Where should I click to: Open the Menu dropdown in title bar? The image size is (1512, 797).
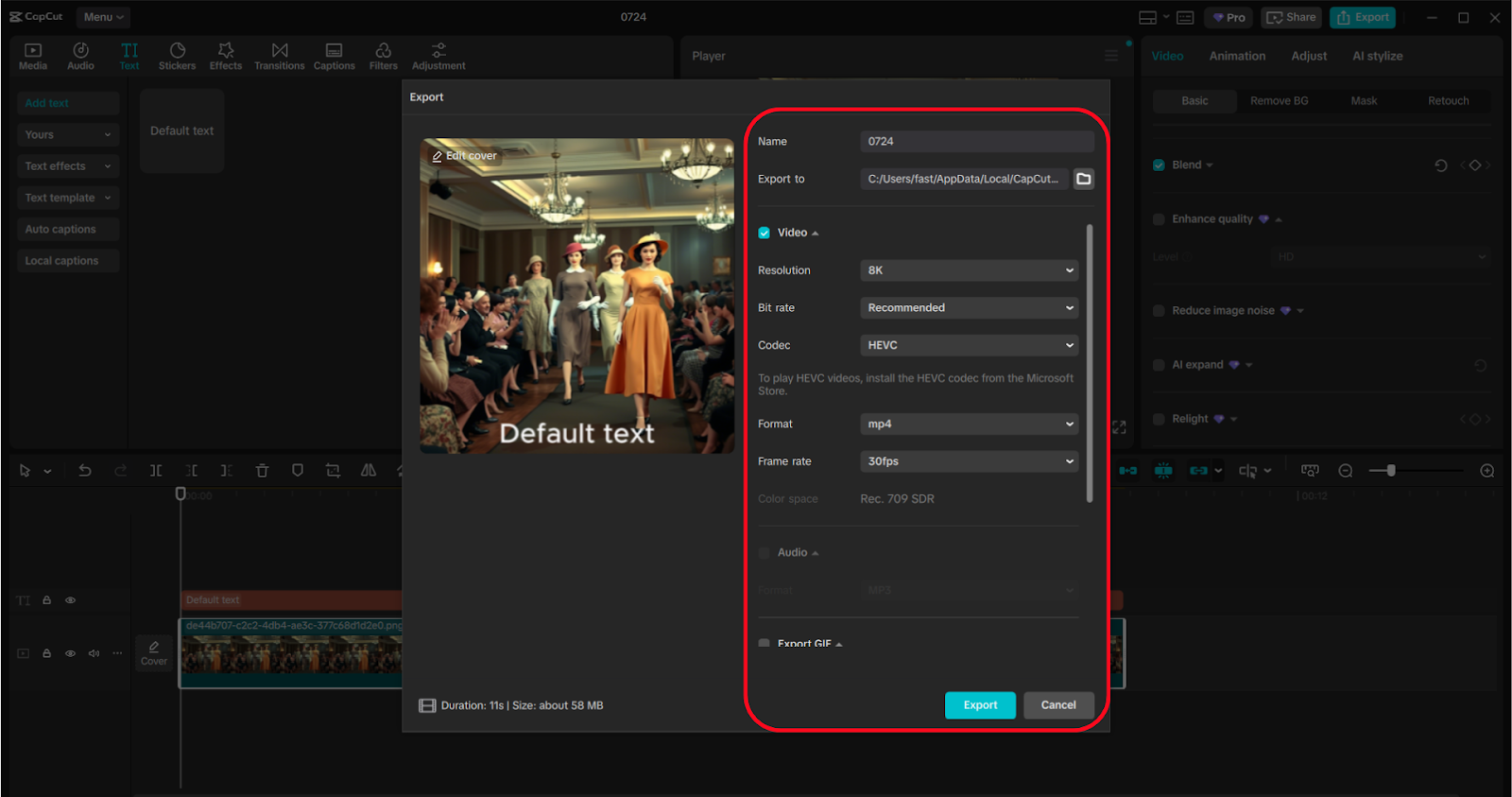tap(103, 17)
